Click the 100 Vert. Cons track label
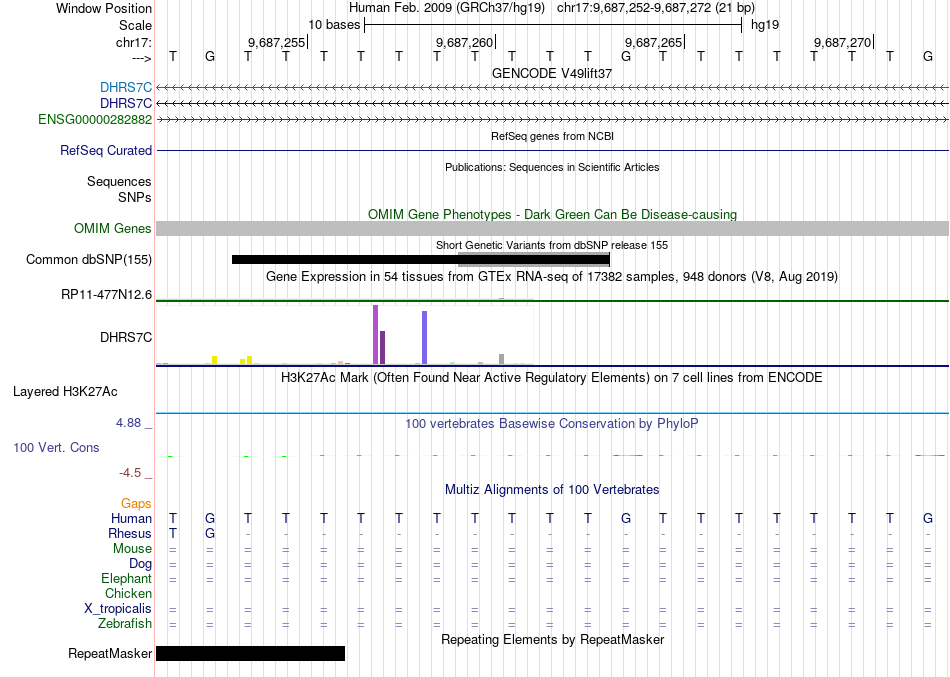This screenshot has width=950, height=677. pos(56,447)
